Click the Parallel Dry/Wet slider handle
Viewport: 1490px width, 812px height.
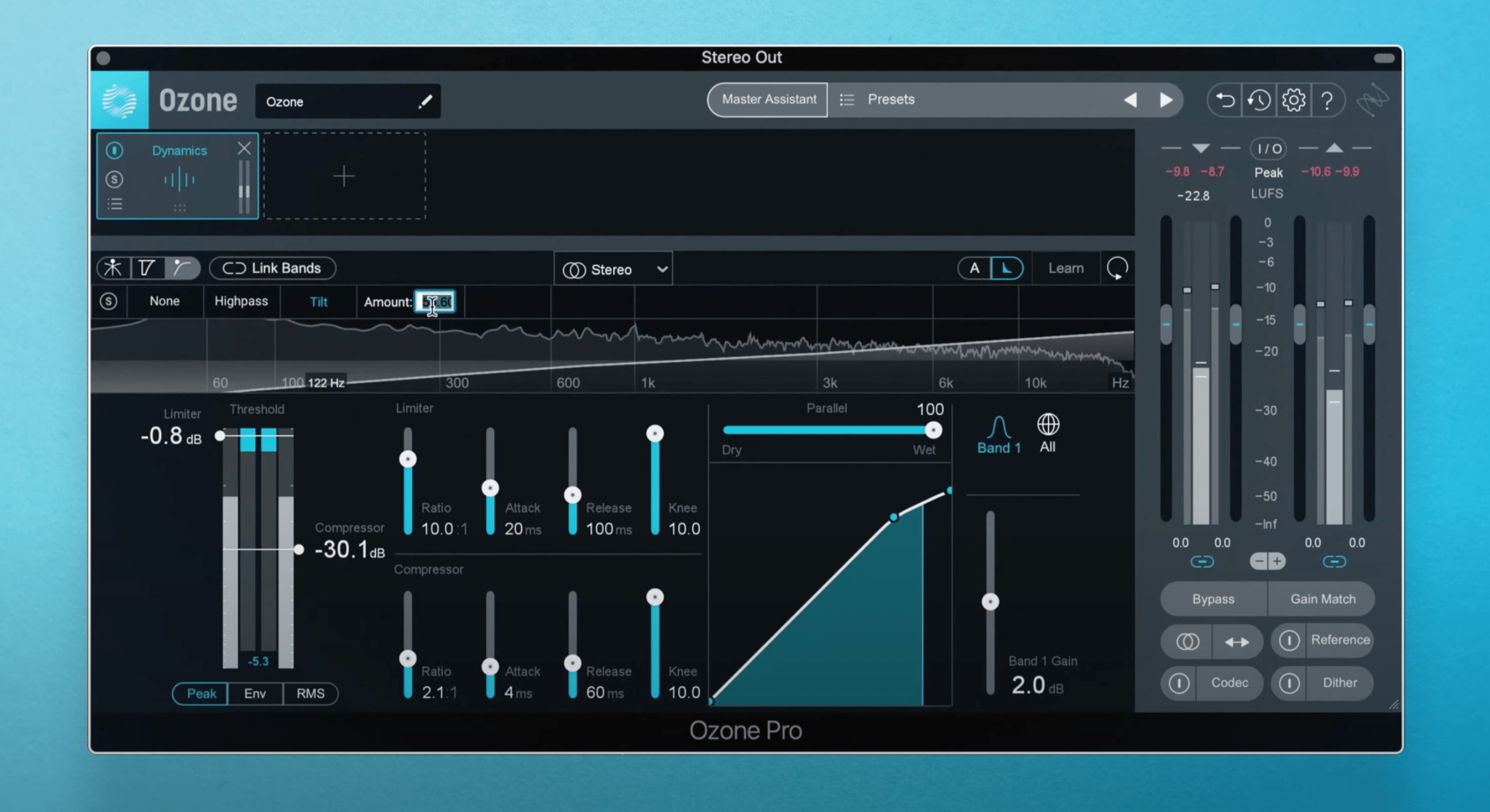coord(933,430)
